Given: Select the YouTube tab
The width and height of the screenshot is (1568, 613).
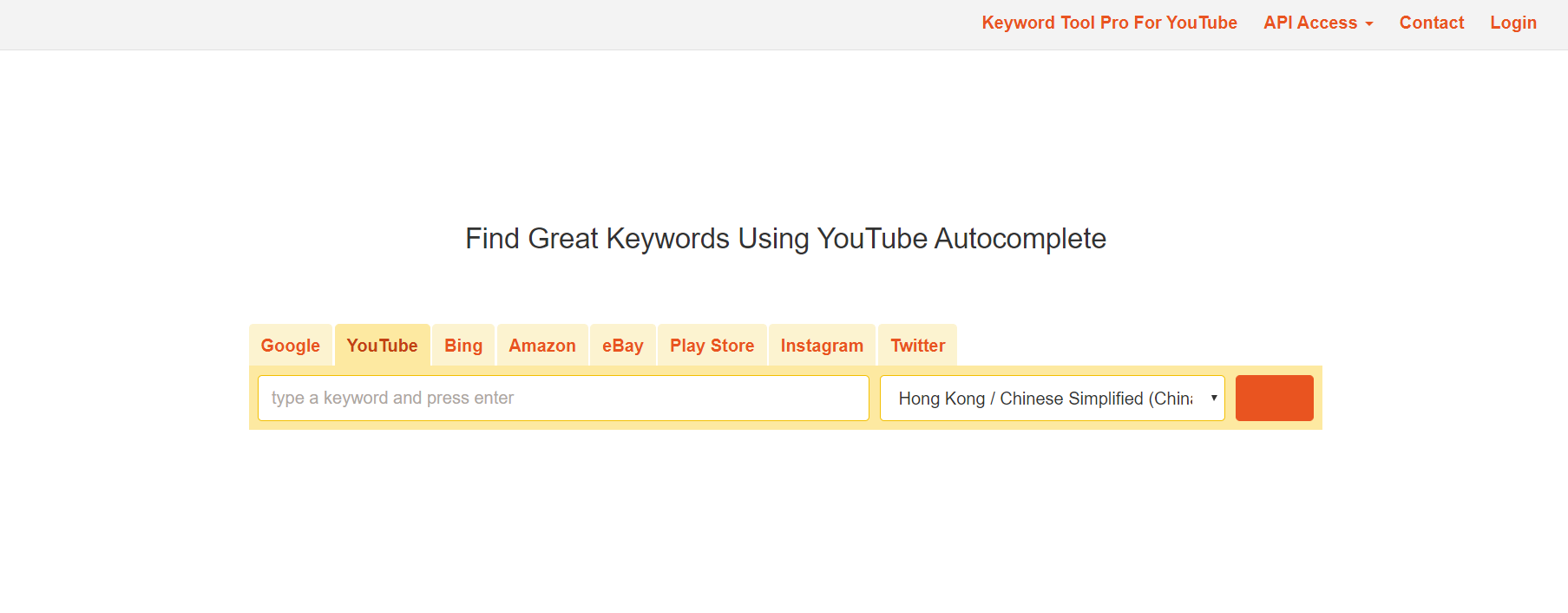Looking at the screenshot, I should click(382, 346).
